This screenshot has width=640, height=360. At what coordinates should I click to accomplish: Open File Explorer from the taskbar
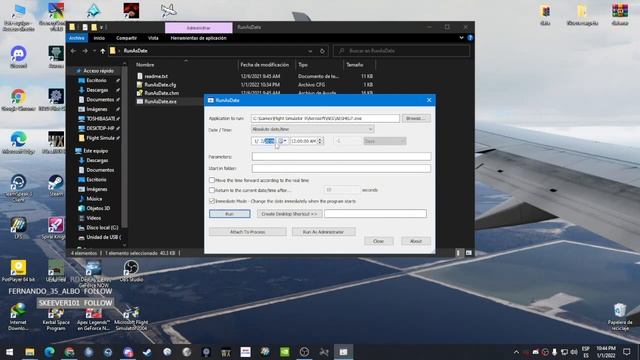click(x=30, y=352)
